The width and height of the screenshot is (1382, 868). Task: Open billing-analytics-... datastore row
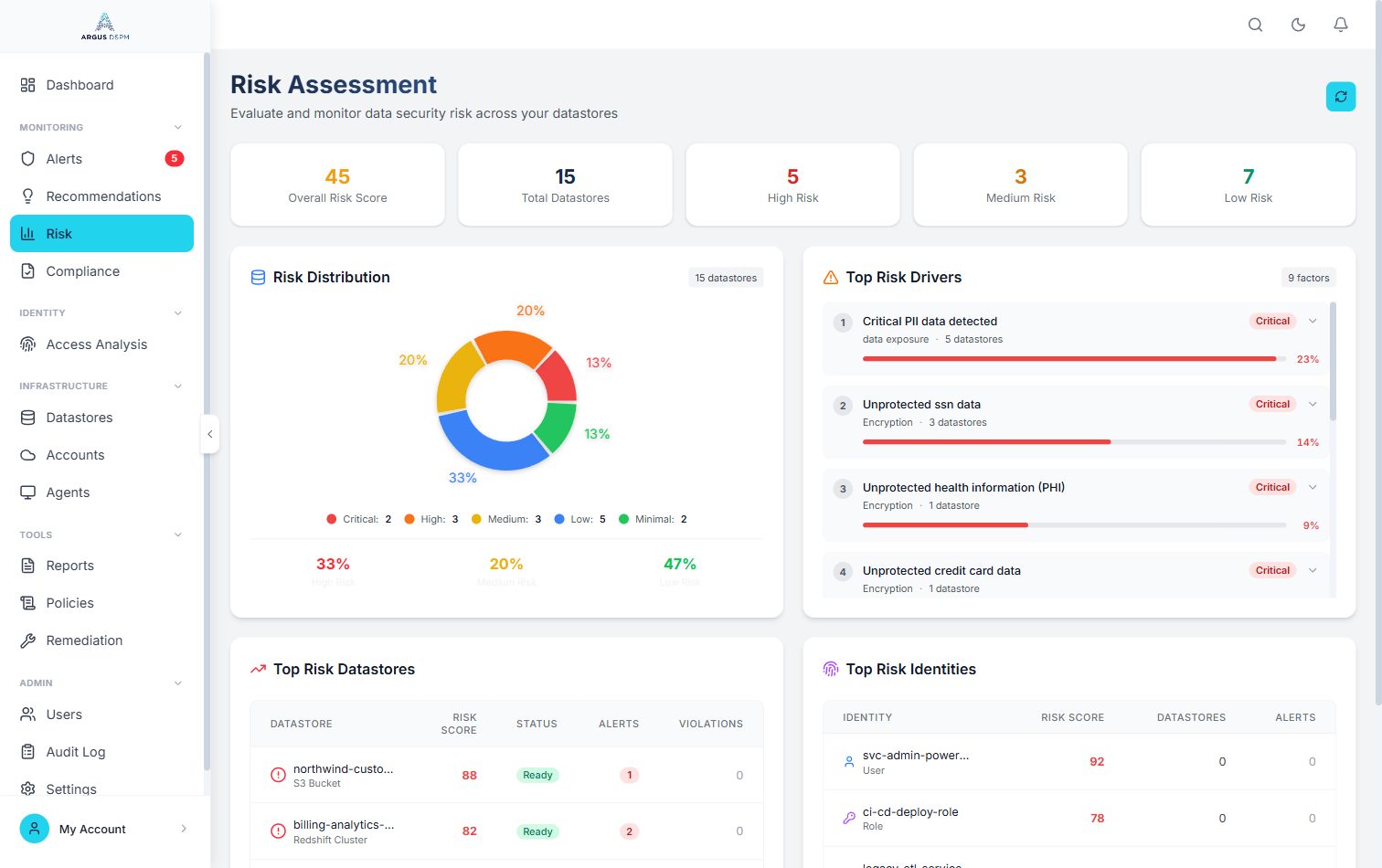pos(506,831)
